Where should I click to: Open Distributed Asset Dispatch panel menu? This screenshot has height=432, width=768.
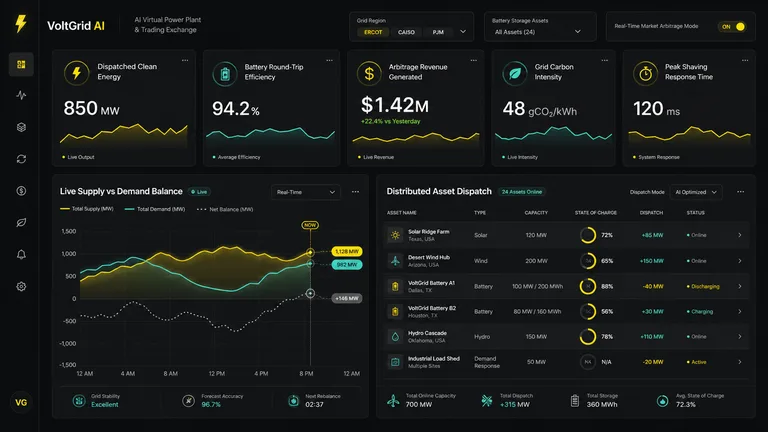741,192
